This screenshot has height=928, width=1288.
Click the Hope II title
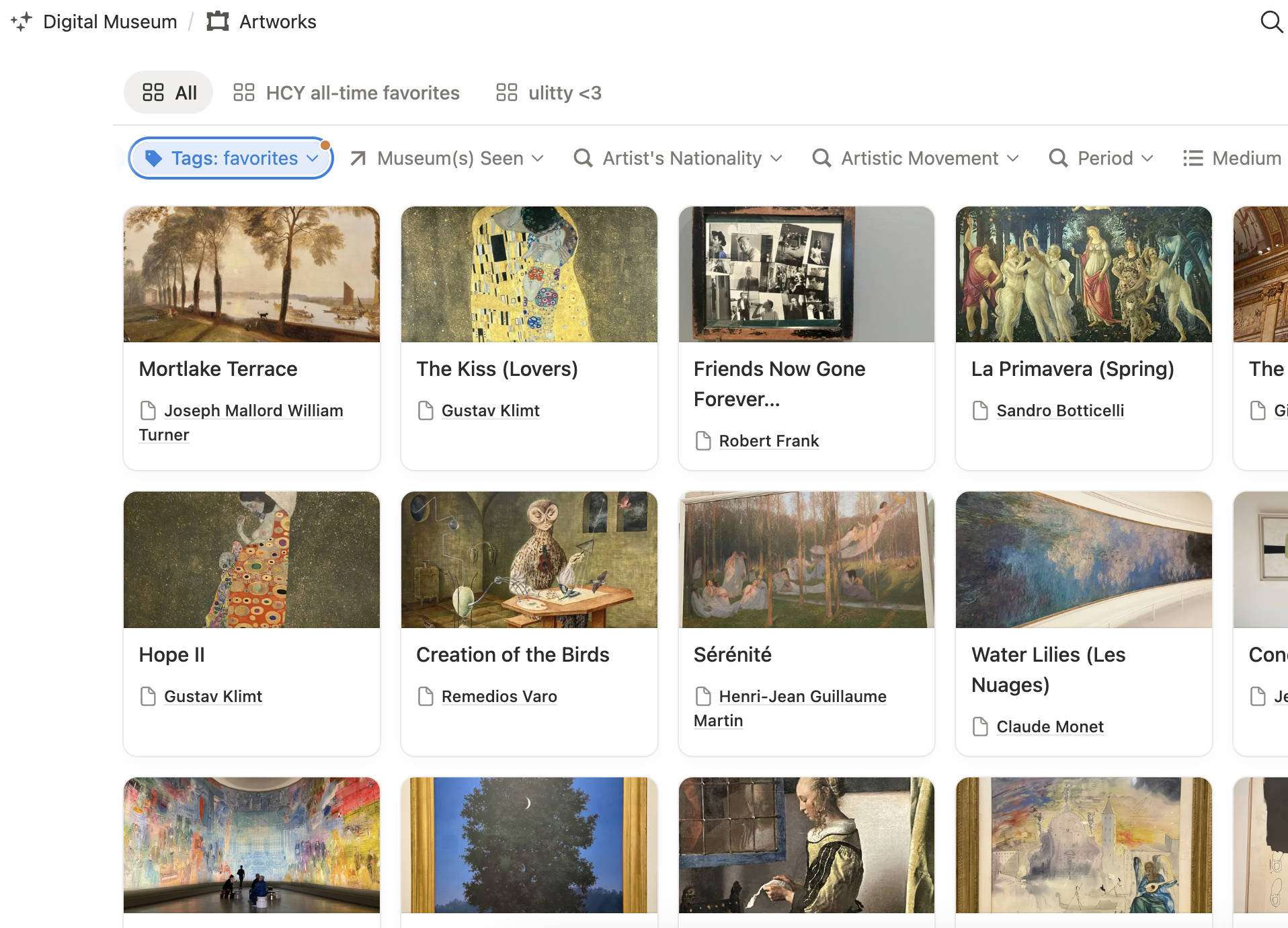point(171,654)
